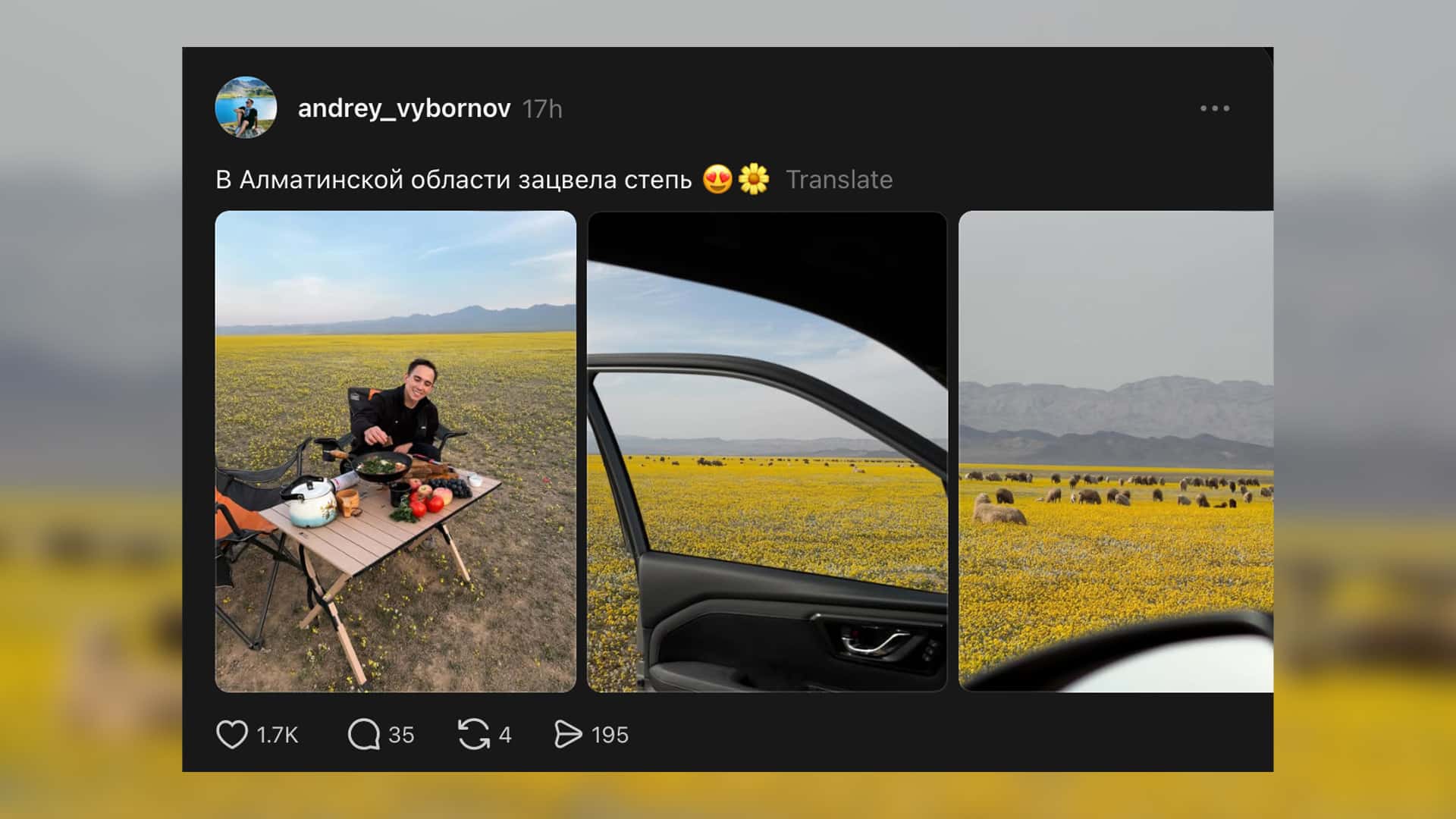Visit the andrey_vybornov username link
Viewport: 1456px width, 819px height.
tap(404, 108)
